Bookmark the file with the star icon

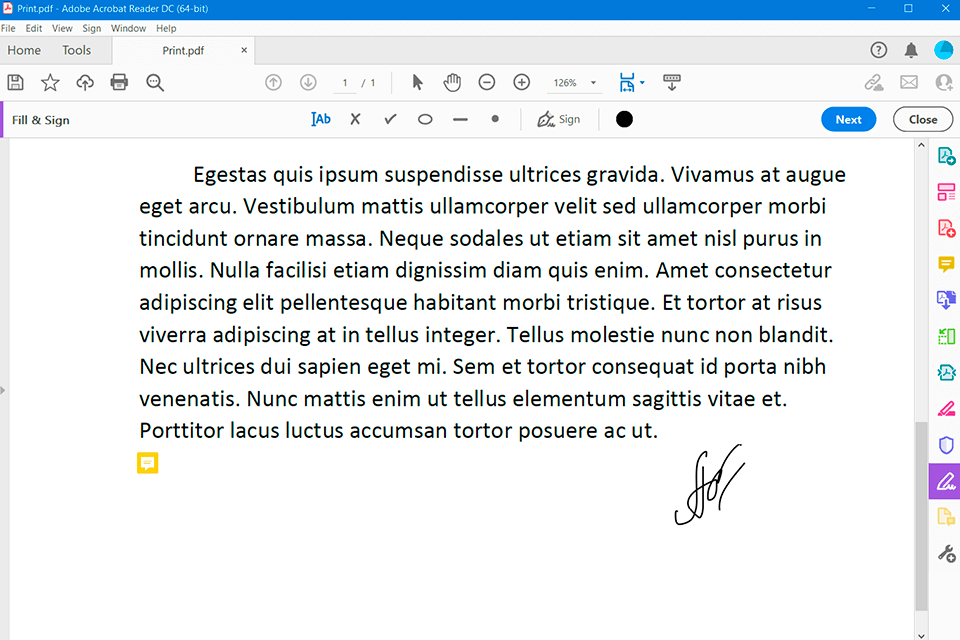(50, 83)
